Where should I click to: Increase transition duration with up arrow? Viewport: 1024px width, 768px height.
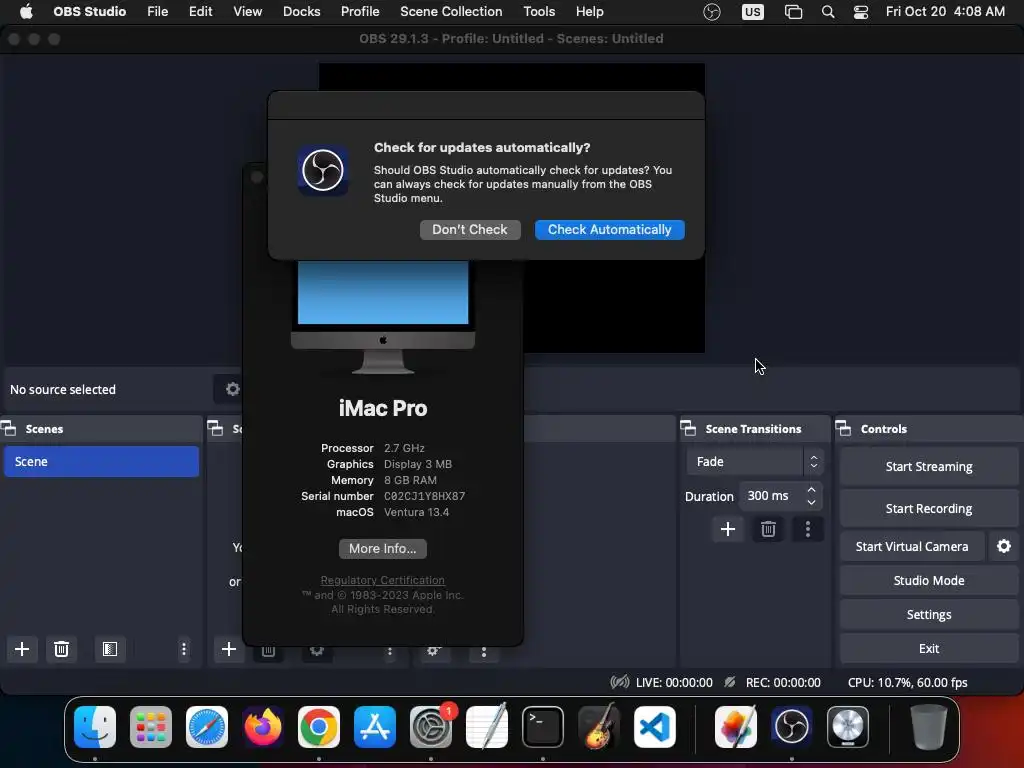coord(811,490)
